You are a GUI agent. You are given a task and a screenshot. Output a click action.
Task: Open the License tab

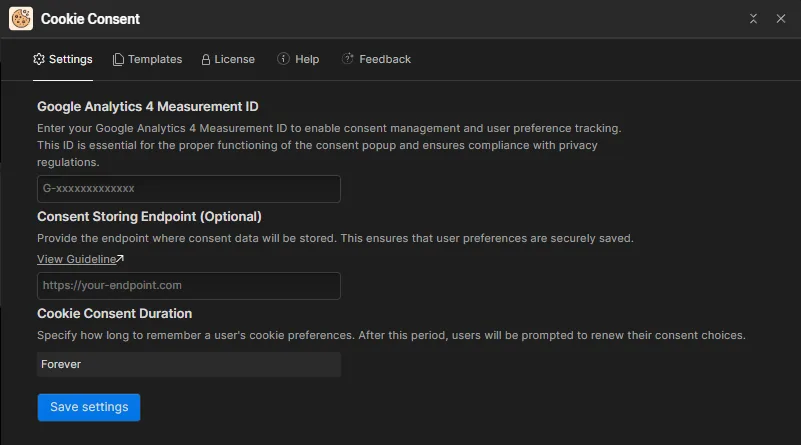(228, 59)
